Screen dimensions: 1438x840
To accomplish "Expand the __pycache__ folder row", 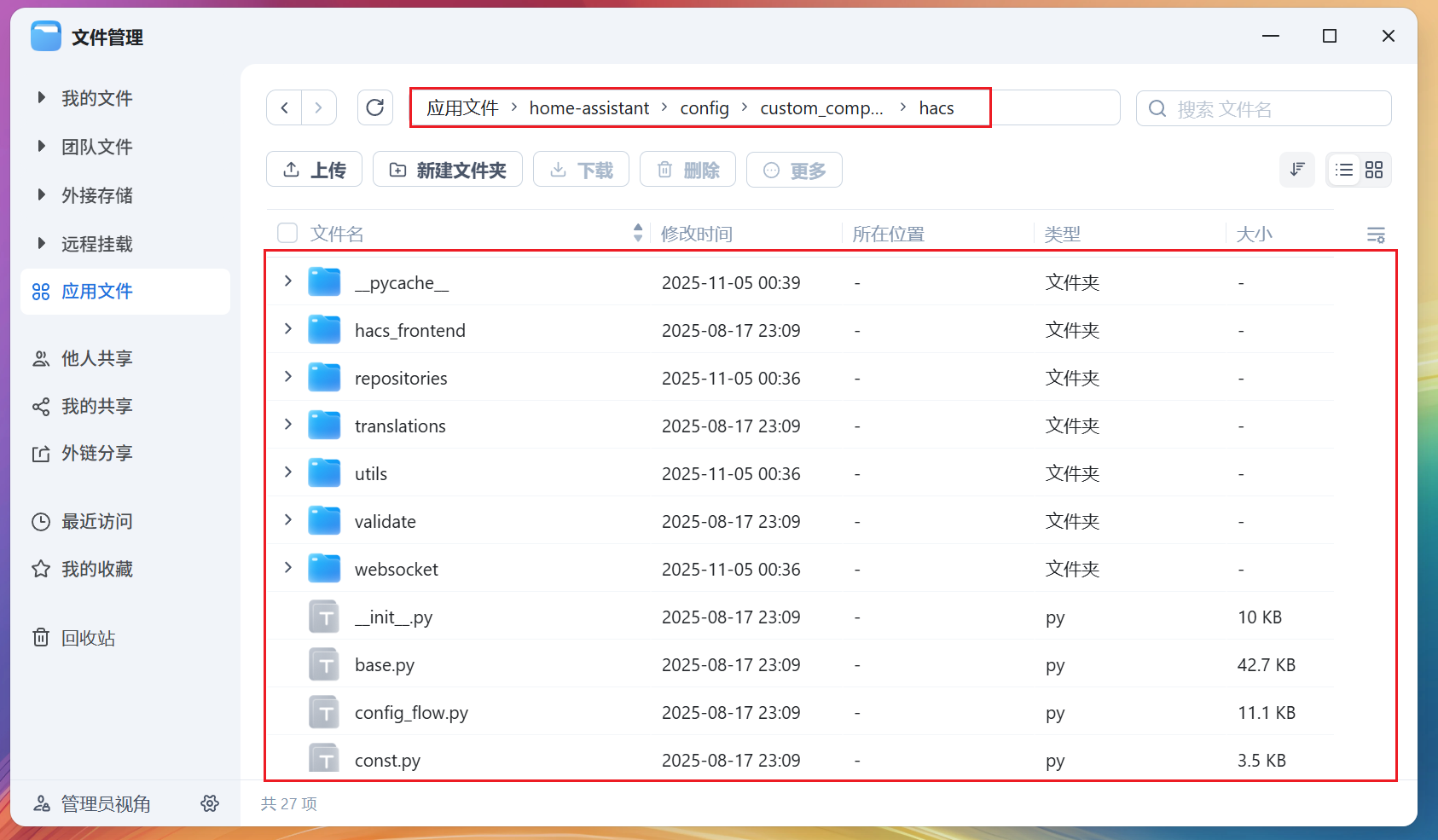I will 288,281.
